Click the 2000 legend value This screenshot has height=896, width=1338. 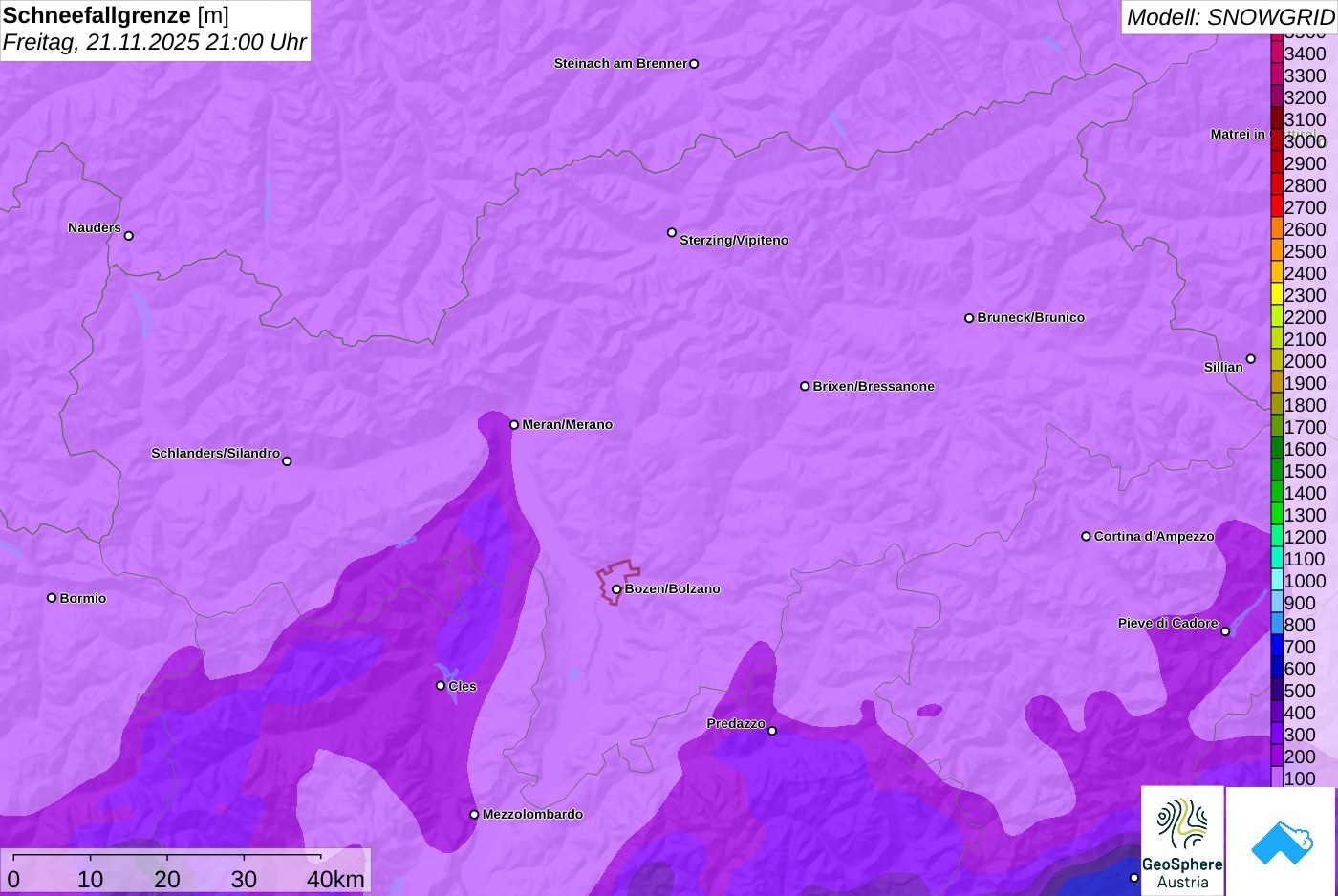tap(1306, 361)
